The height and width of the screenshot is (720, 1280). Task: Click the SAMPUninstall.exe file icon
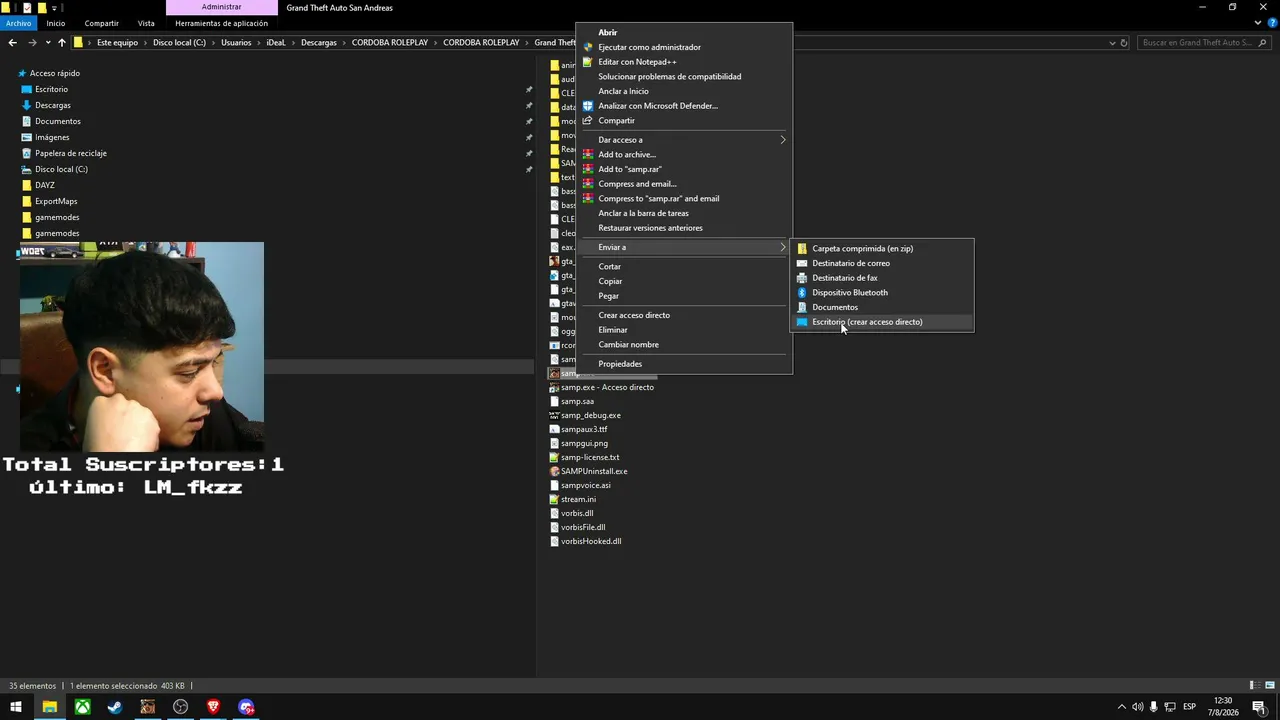click(x=554, y=471)
